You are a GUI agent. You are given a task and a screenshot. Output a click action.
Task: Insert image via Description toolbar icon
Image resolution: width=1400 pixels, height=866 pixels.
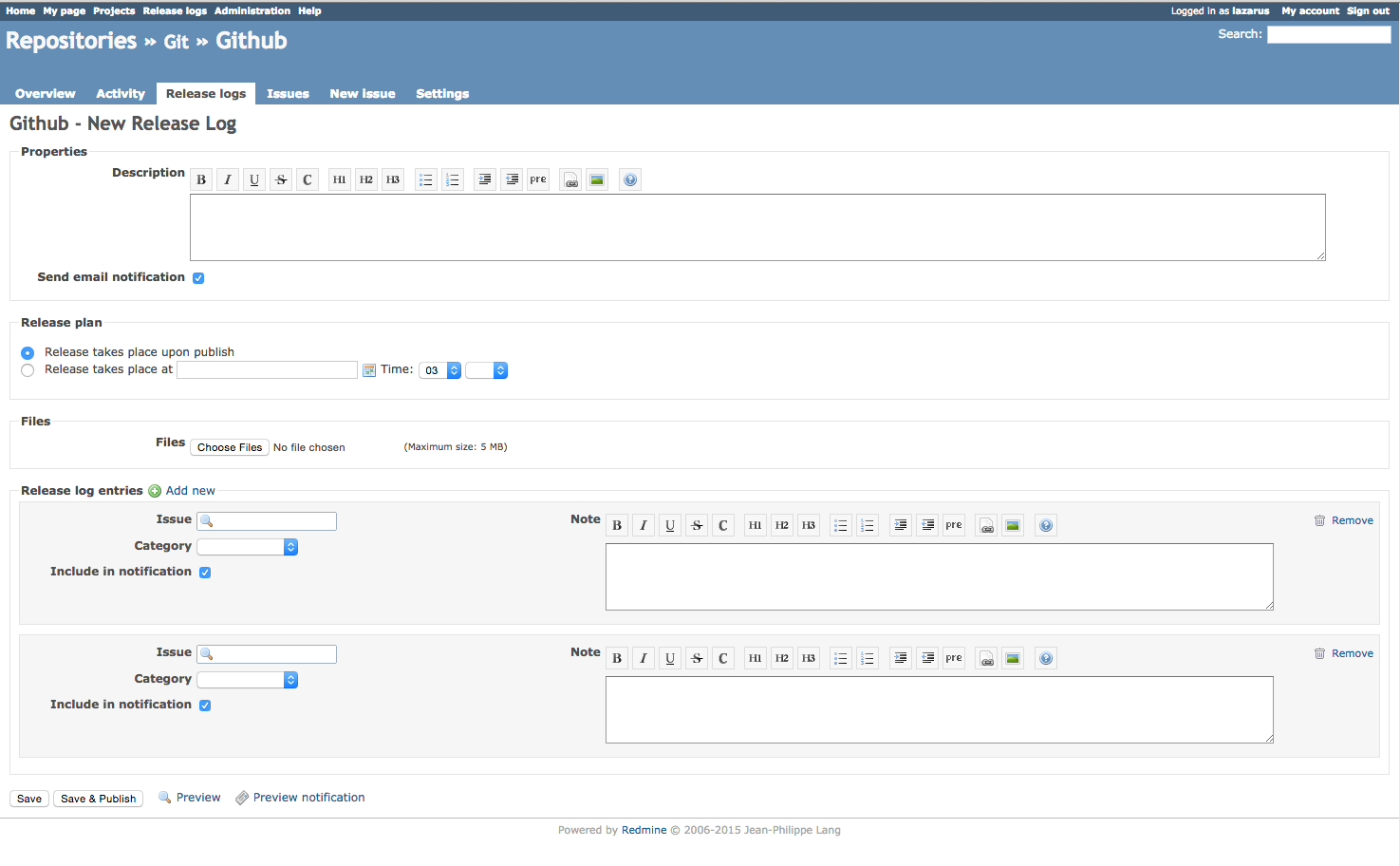coord(597,179)
